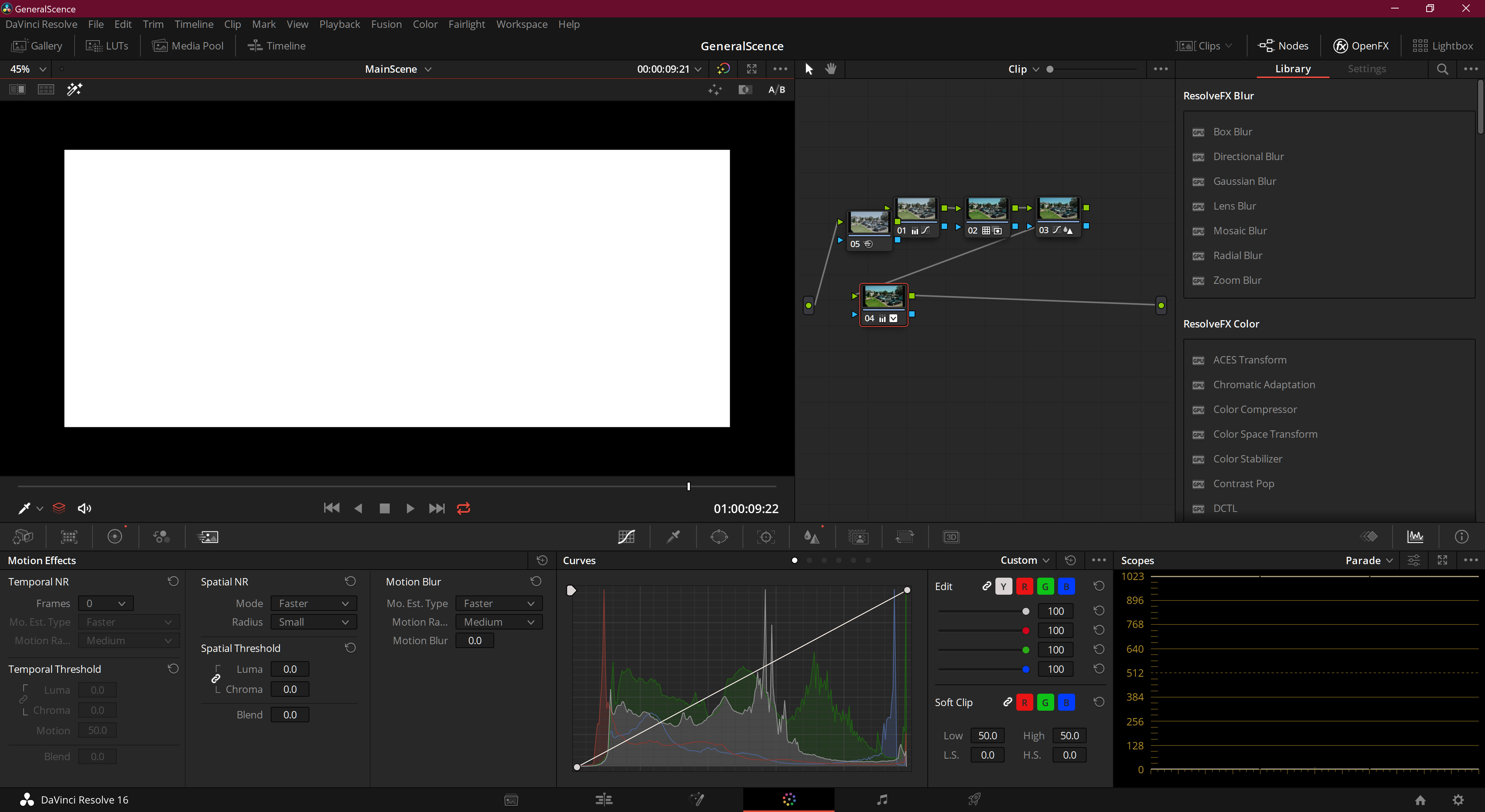Open the Spatial NR Mode dropdown
1485x812 pixels.
[314, 603]
